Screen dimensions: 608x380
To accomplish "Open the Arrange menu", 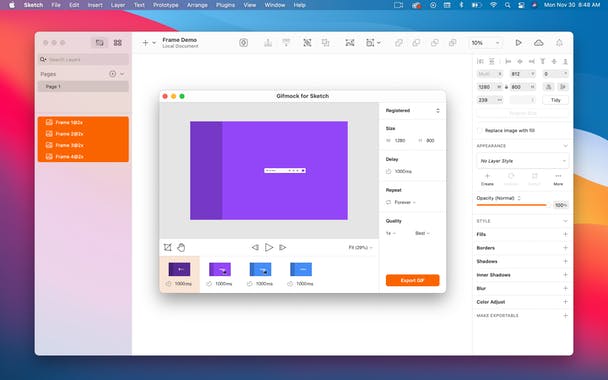I will pyautogui.click(x=197, y=5).
